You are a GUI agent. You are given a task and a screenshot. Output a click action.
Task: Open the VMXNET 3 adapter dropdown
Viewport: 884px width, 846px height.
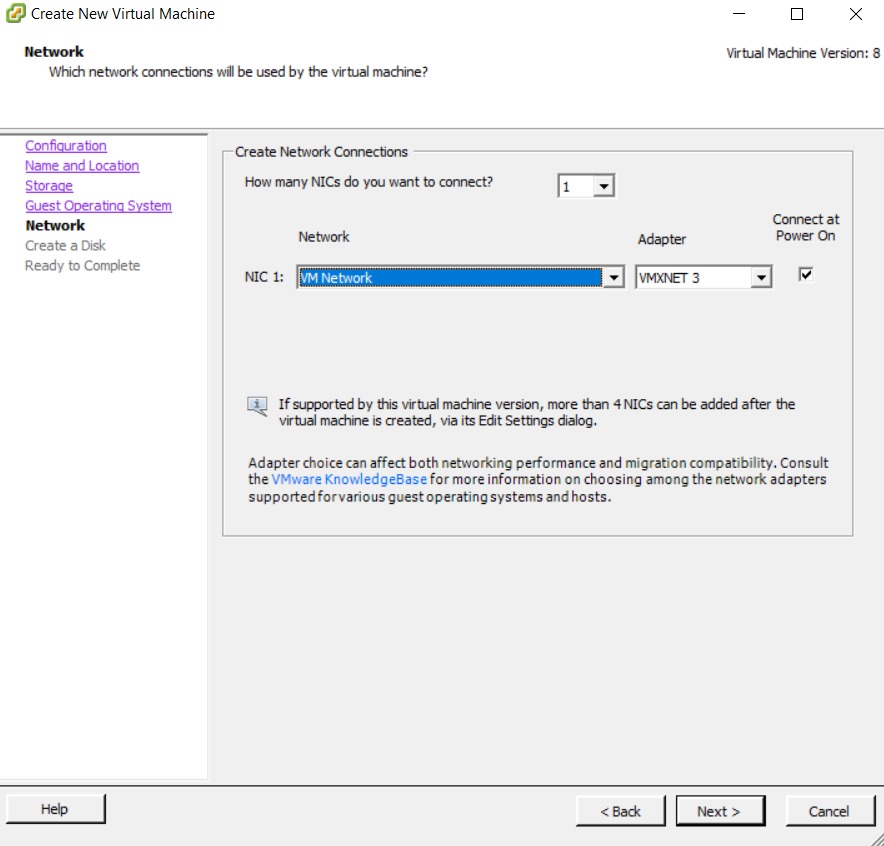[761, 278]
